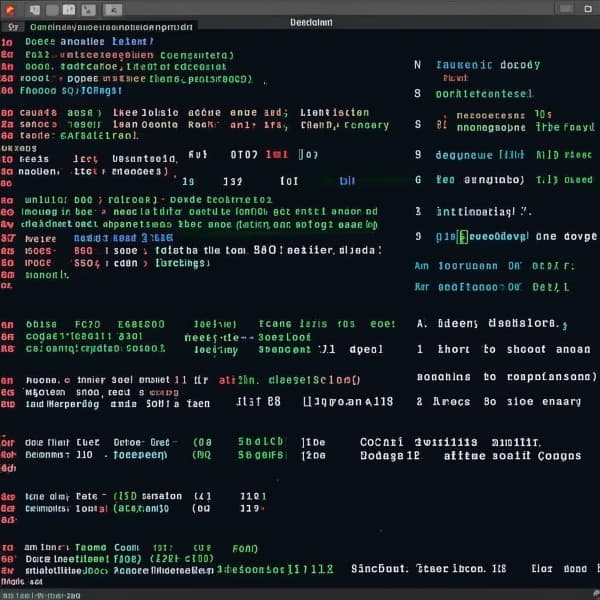Viewport: 600px width, 600px height.
Task: Click the 'Deedalmn' window title
Action: pos(311,22)
